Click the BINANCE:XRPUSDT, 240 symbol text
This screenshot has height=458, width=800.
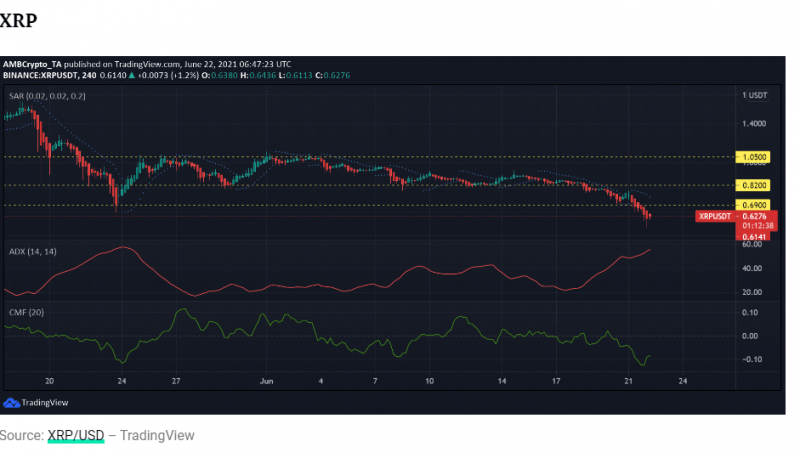pyautogui.click(x=49, y=75)
